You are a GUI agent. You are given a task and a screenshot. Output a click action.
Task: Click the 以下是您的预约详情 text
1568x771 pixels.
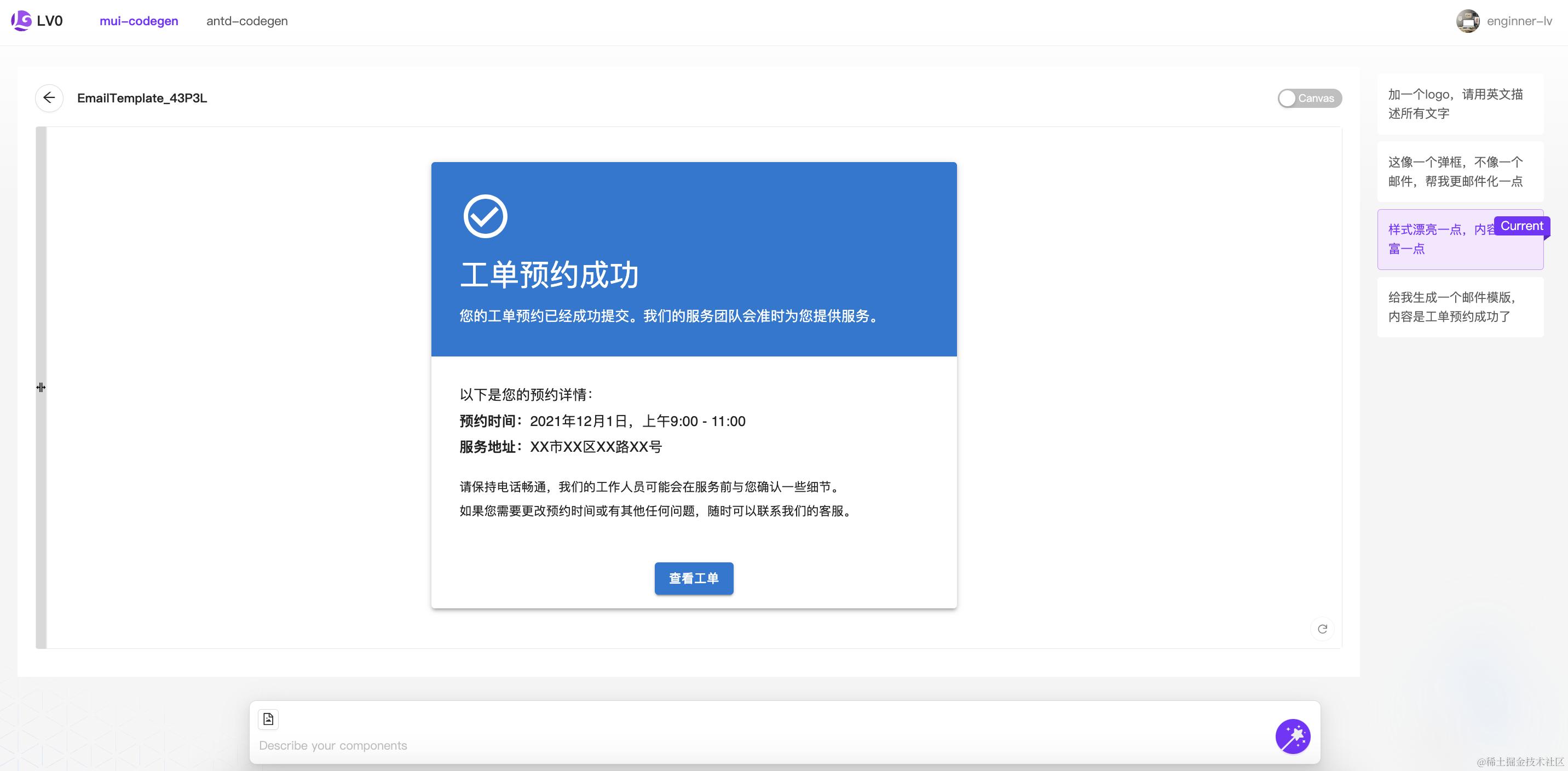[x=526, y=395]
